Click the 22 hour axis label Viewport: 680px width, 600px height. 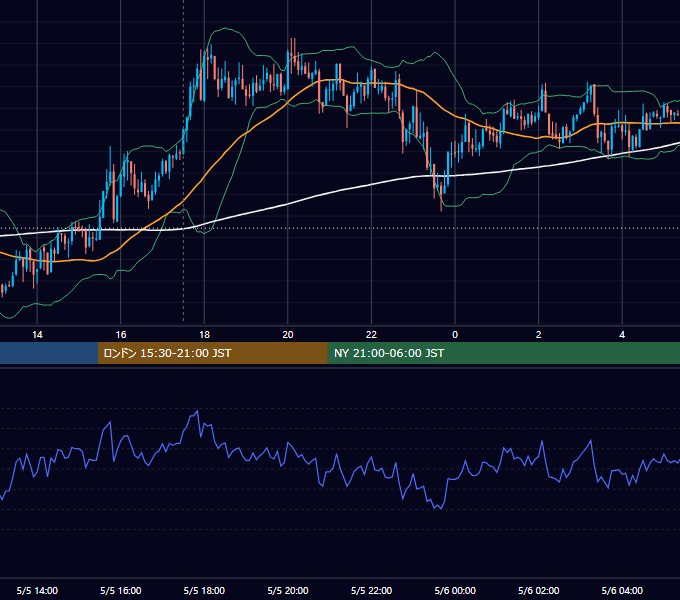(371, 335)
